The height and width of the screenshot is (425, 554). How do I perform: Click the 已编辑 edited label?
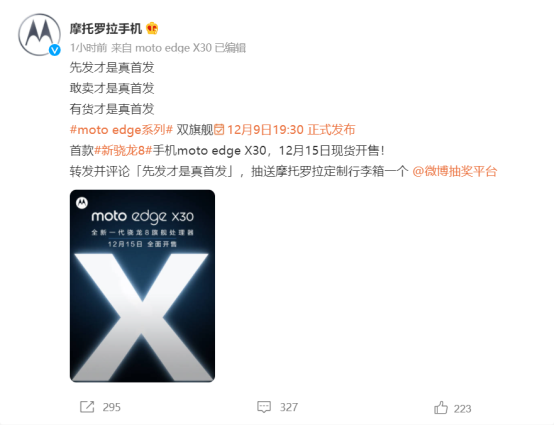[230, 48]
